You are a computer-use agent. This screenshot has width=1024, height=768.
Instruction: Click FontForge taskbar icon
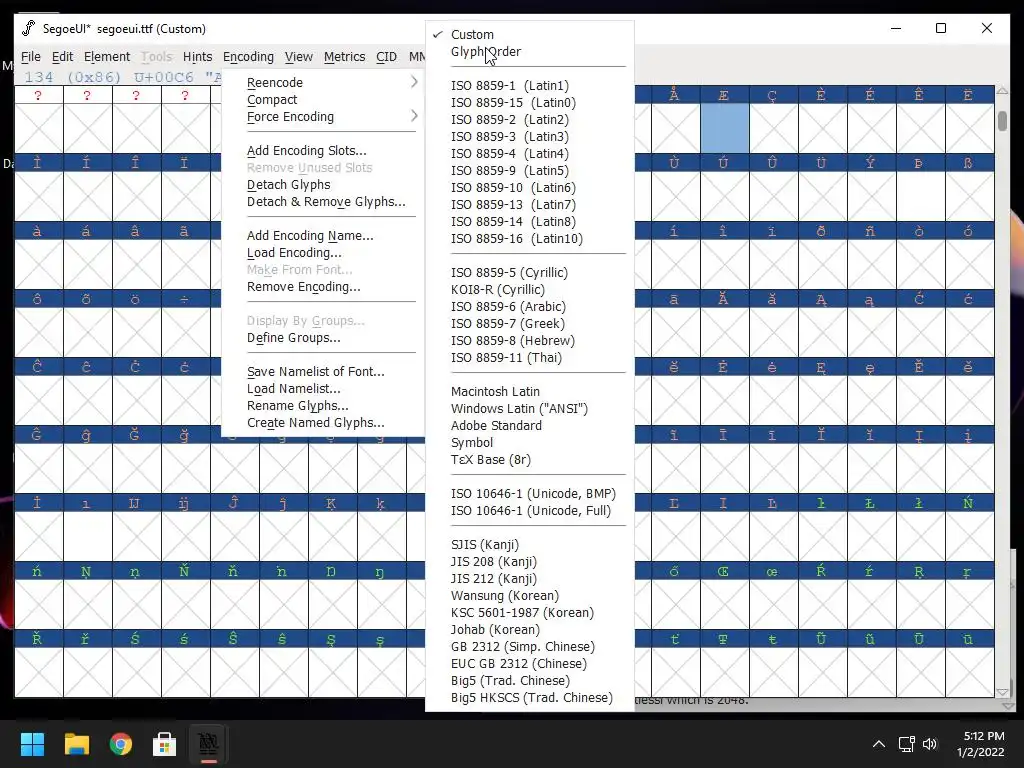pyautogui.click(x=208, y=744)
